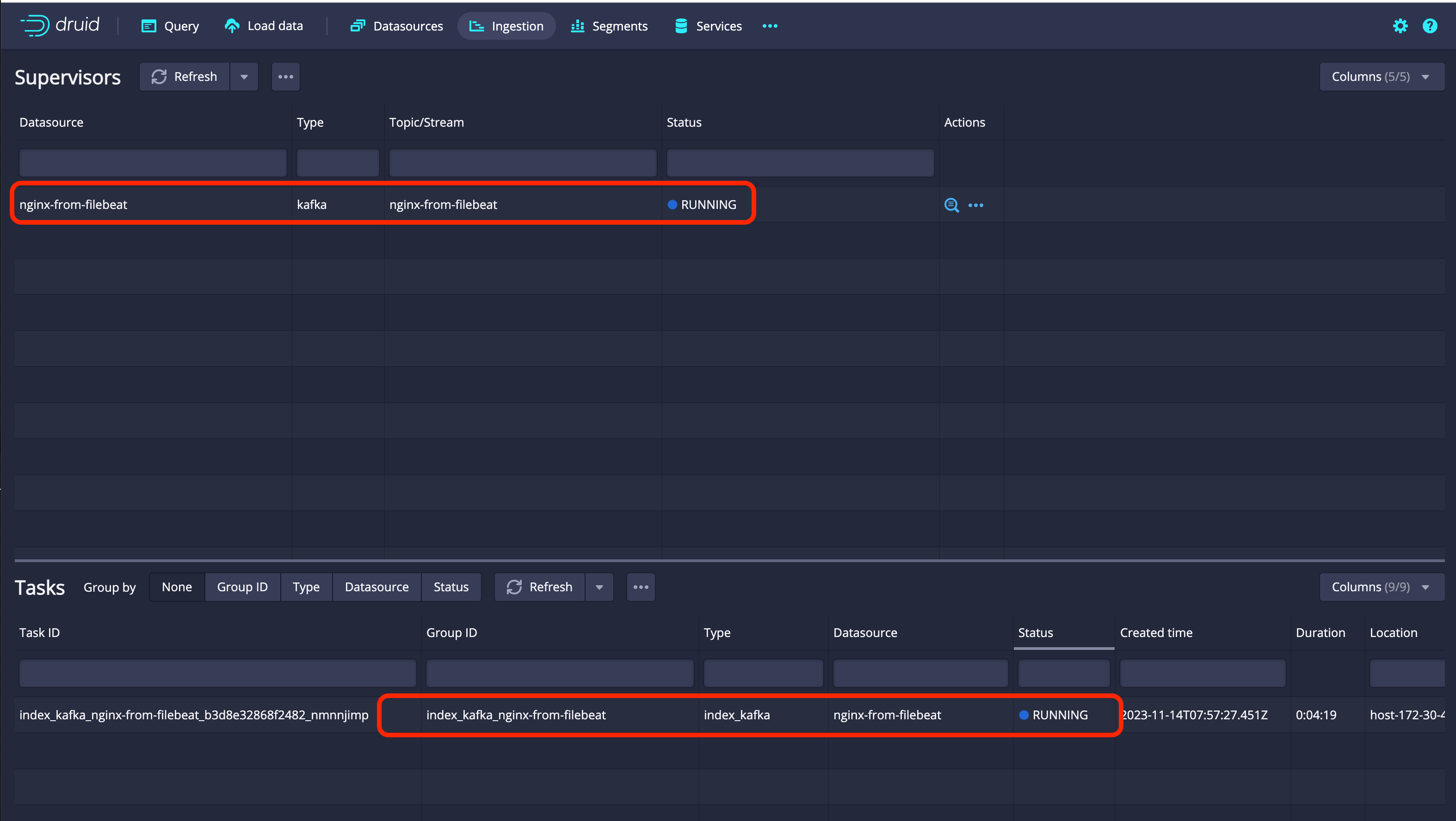The image size is (1456, 821).
Task: Open Supervisors more actions menu
Action: click(x=285, y=77)
